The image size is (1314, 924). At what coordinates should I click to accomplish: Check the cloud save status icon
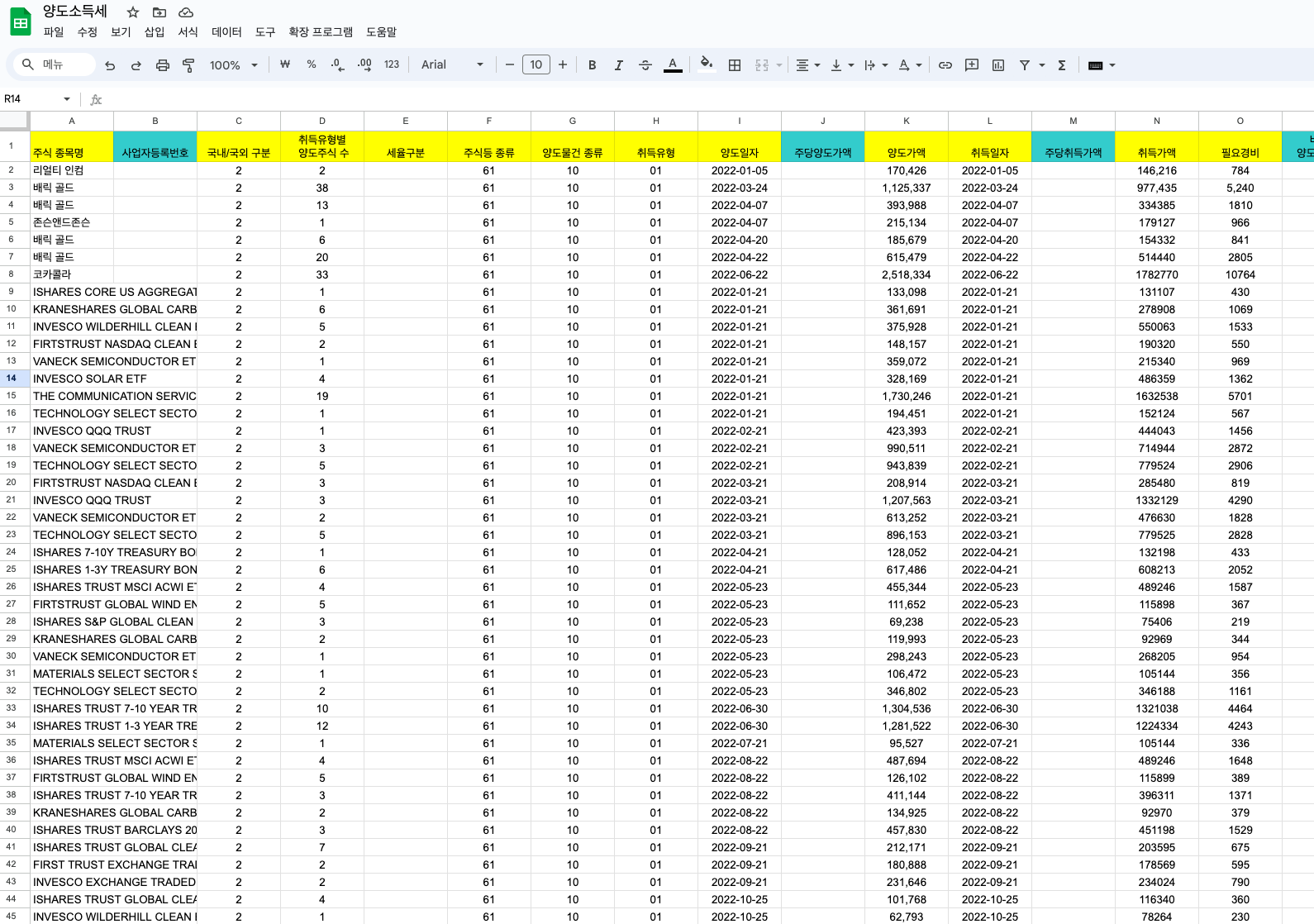pyautogui.click(x=186, y=12)
